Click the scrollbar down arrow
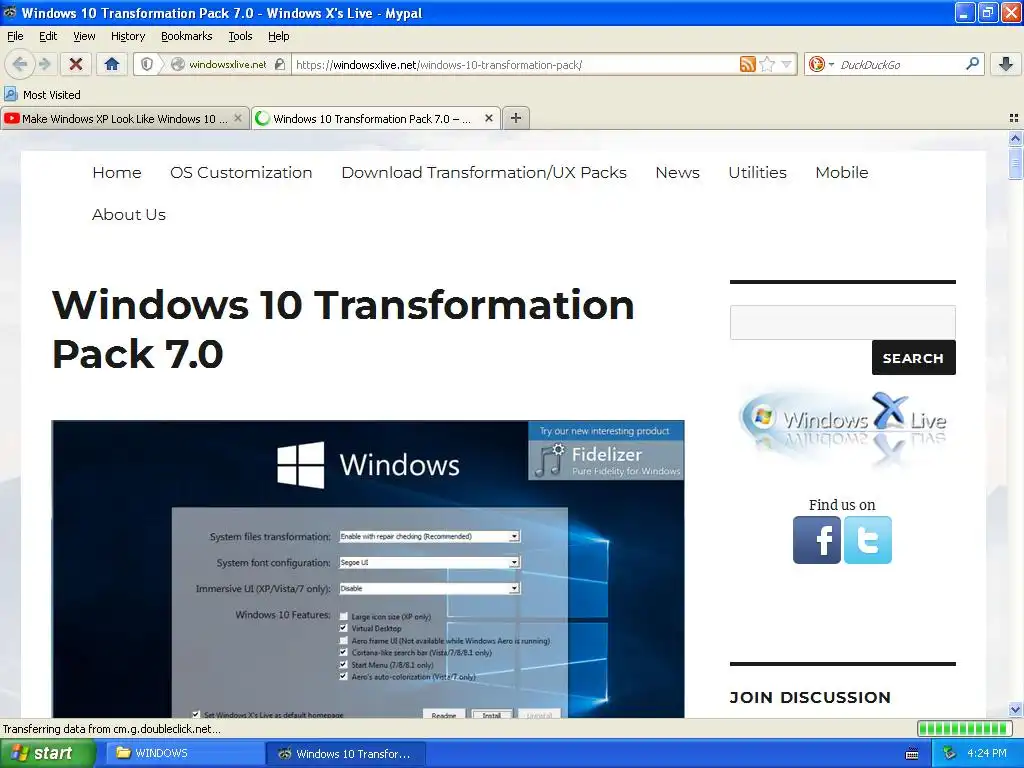 click(x=1015, y=709)
